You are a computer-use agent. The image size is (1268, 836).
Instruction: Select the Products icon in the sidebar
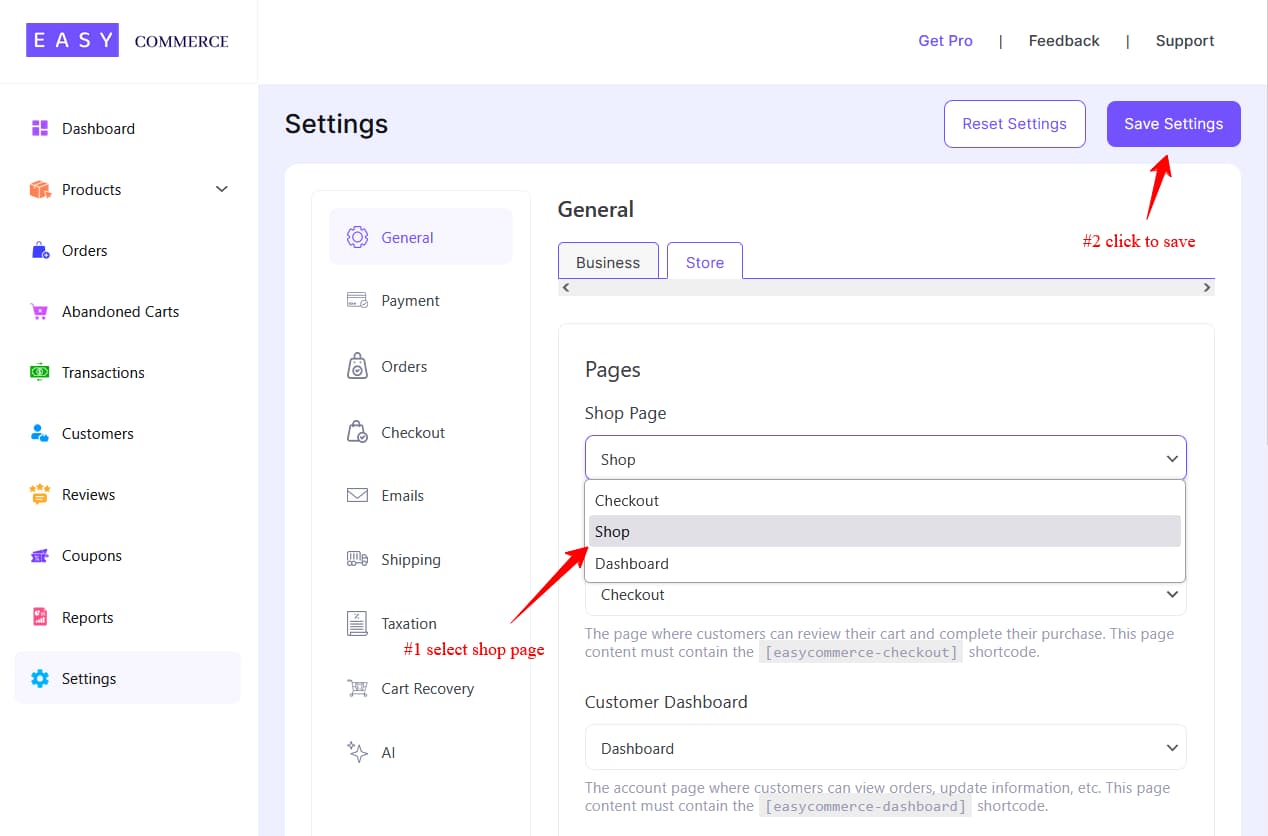pyautogui.click(x=38, y=189)
